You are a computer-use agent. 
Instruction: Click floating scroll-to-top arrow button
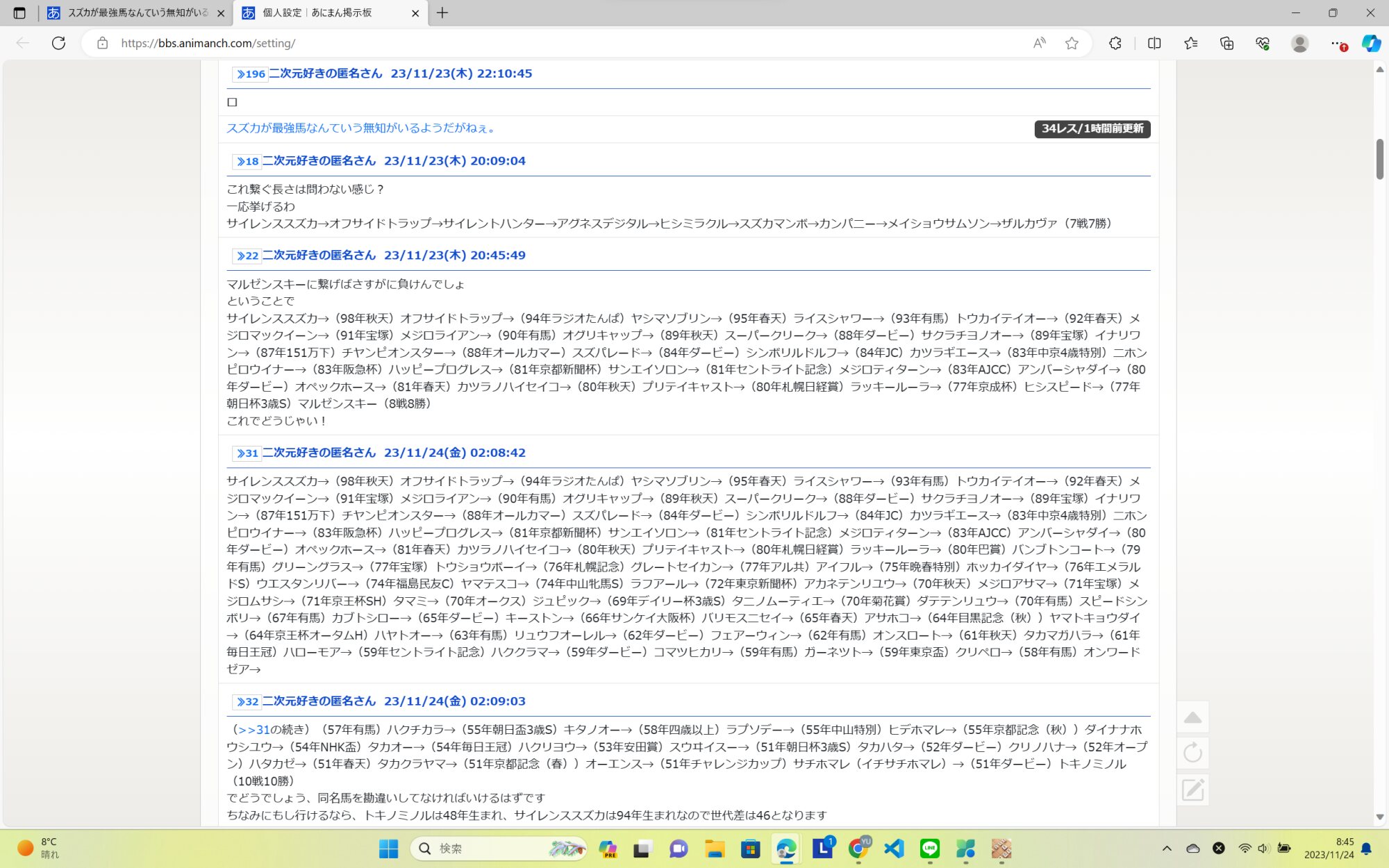(1192, 717)
